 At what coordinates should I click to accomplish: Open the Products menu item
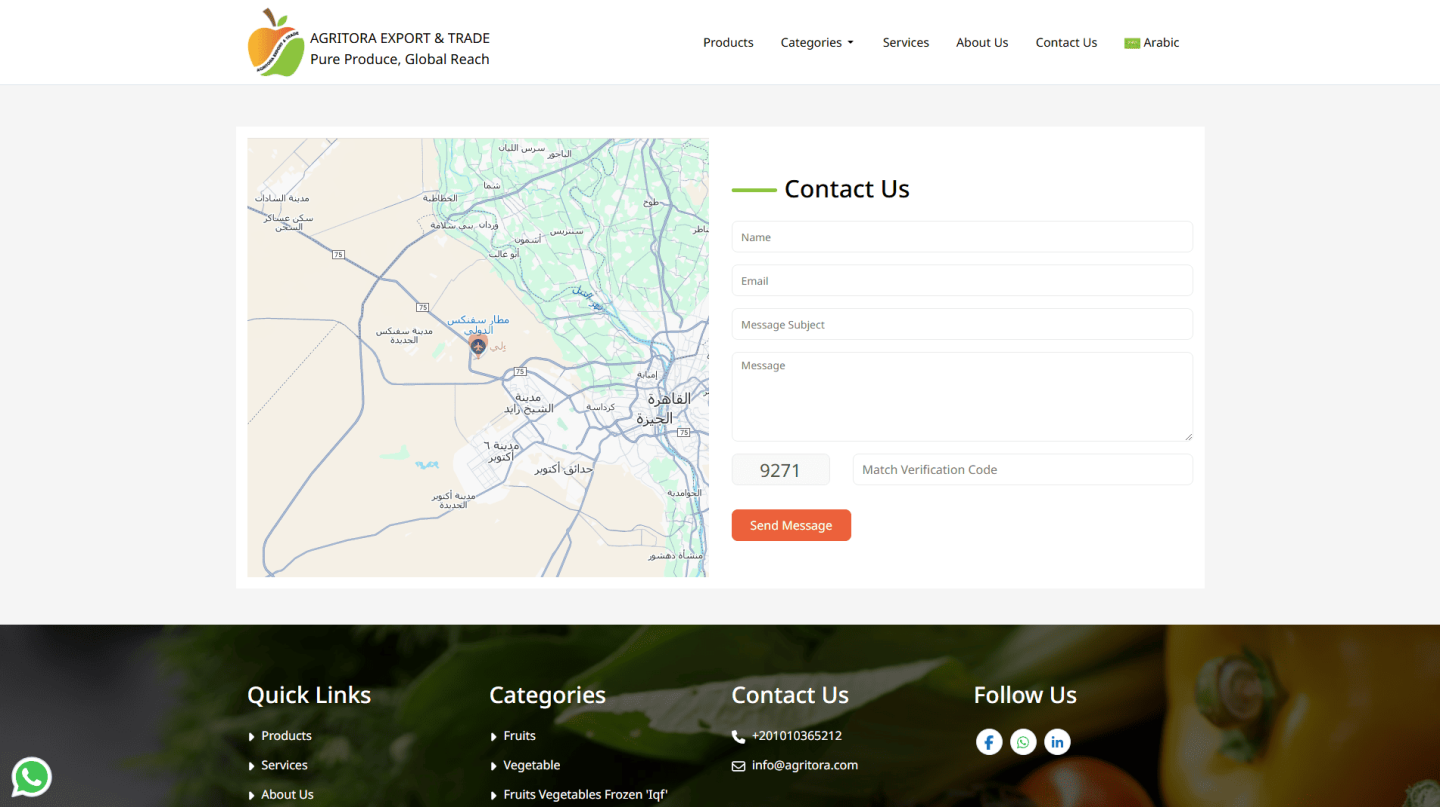tap(728, 43)
